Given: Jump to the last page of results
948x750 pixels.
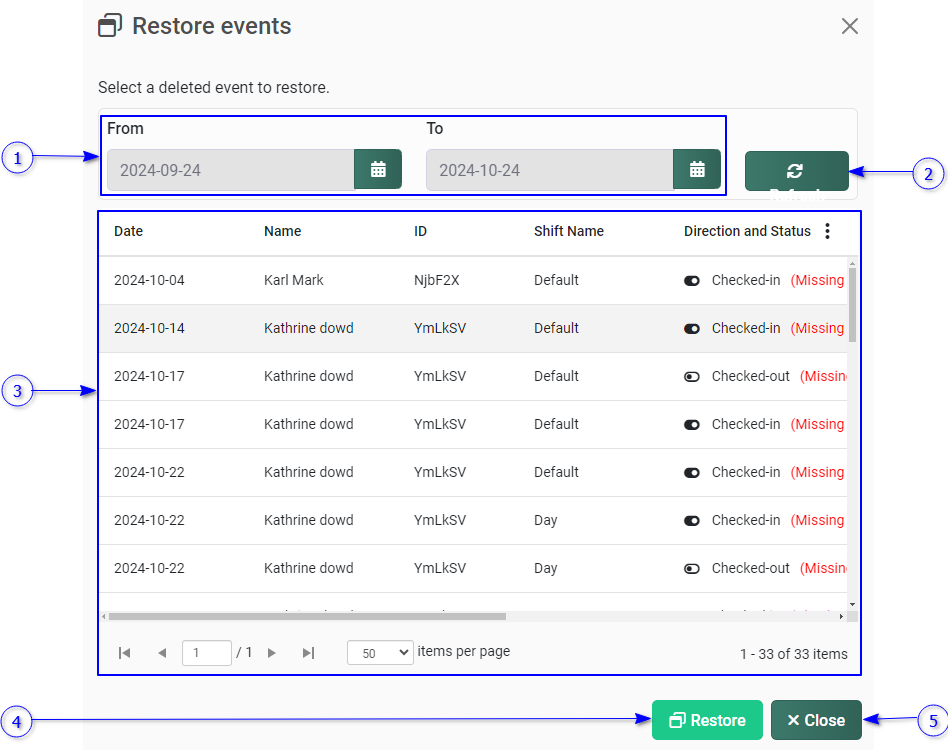Looking at the screenshot, I should pyautogui.click(x=308, y=653).
